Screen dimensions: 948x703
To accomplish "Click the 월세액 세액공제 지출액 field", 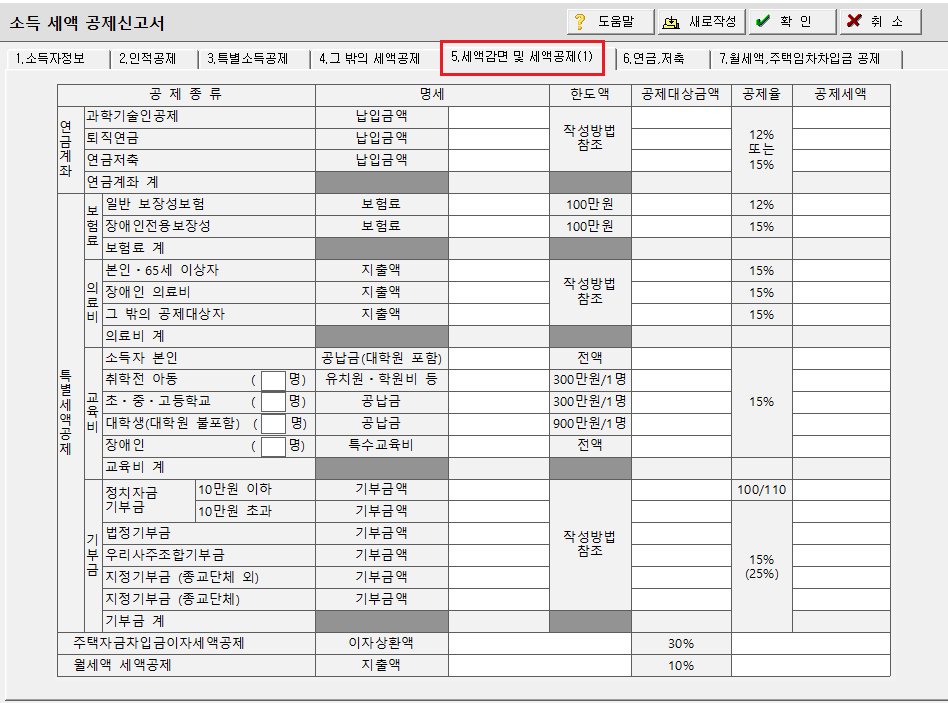I will point(540,666).
